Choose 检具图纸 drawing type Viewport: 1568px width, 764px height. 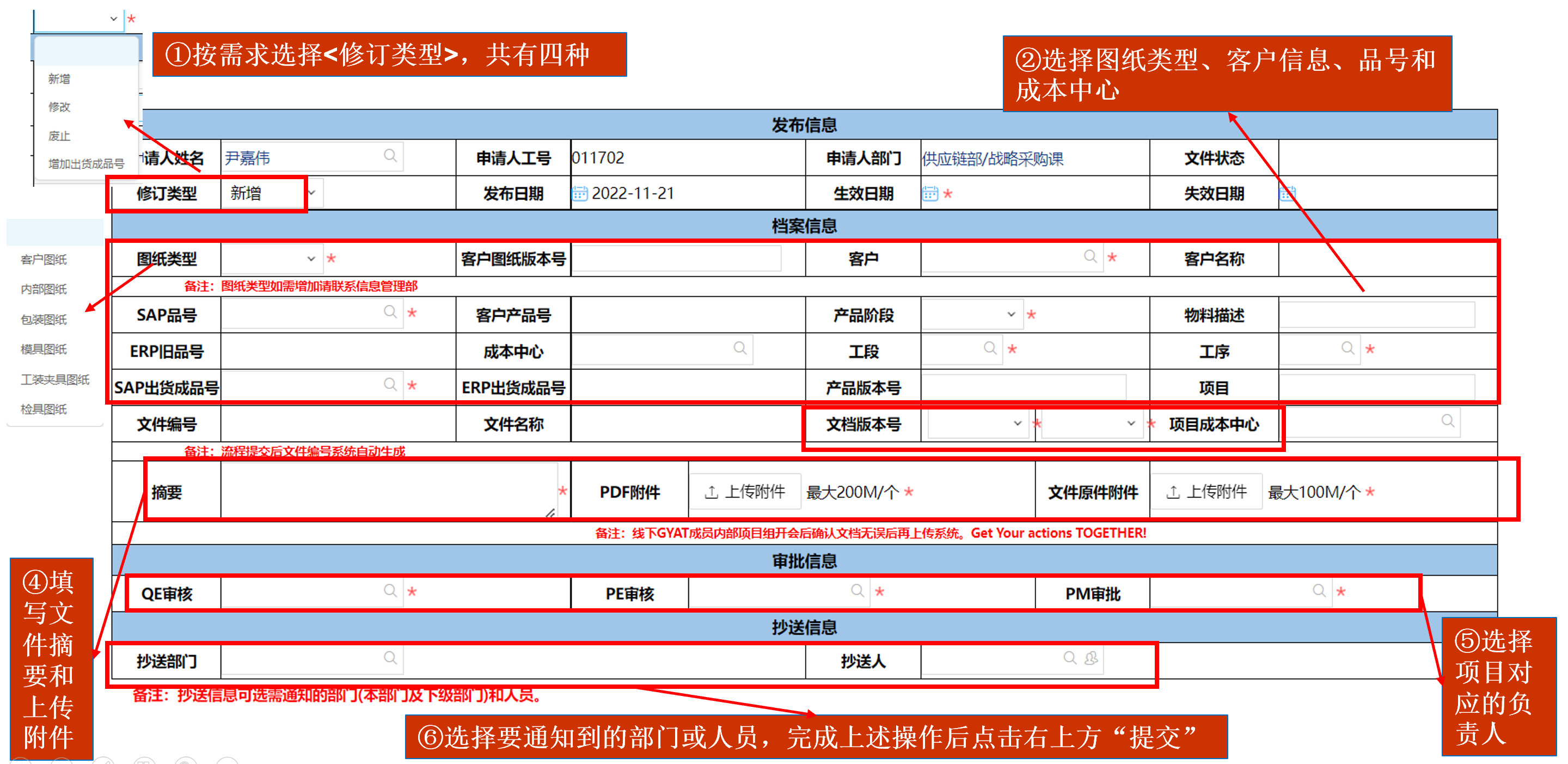pyautogui.click(x=44, y=409)
